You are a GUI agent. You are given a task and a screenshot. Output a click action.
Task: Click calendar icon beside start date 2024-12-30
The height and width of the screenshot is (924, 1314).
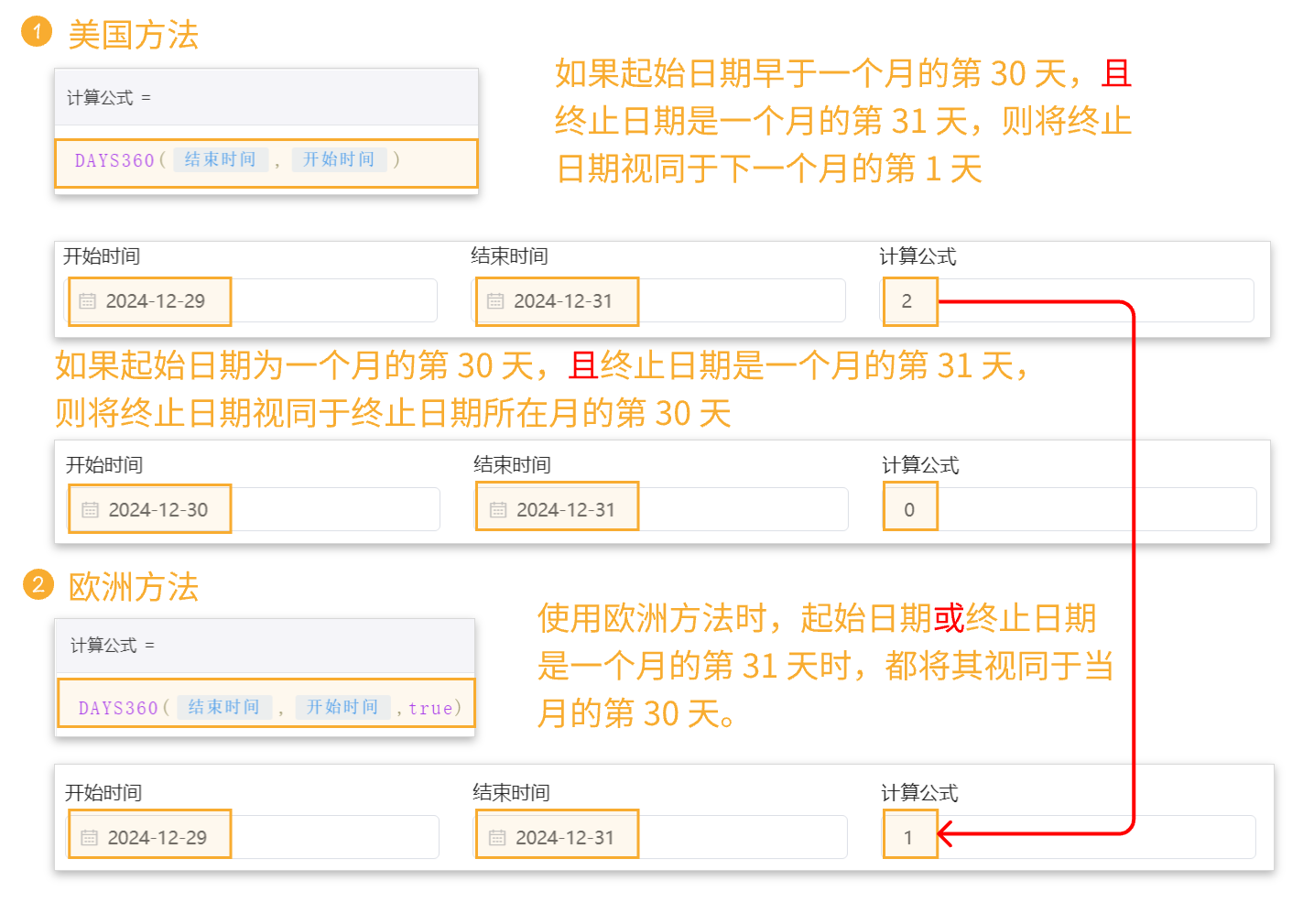point(90,510)
